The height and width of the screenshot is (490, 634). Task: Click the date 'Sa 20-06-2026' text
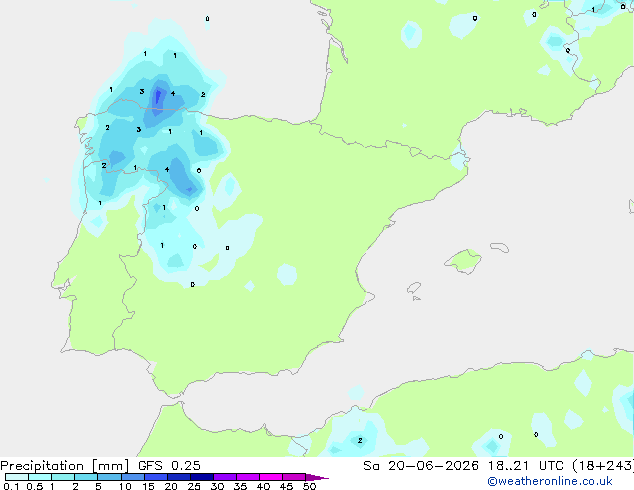421,466
